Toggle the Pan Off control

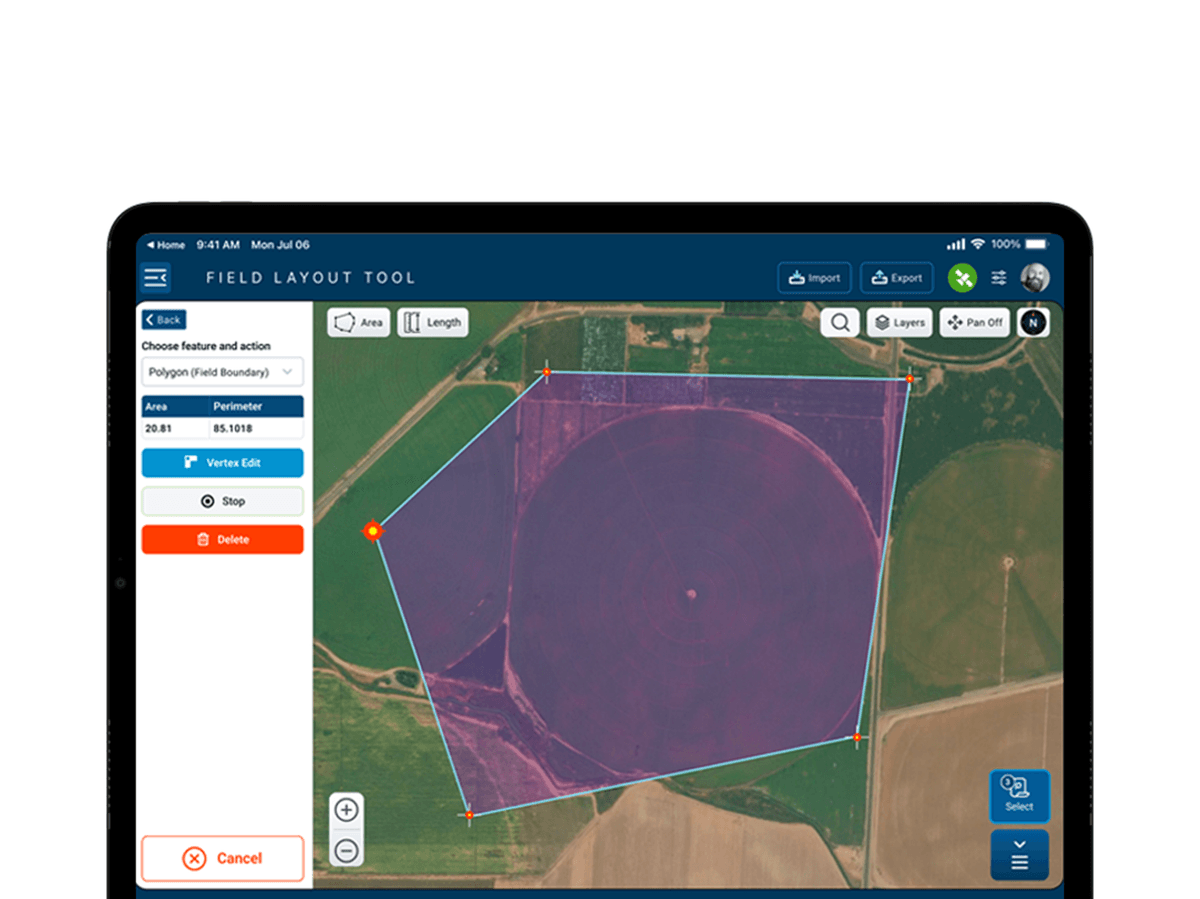tap(974, 322)
